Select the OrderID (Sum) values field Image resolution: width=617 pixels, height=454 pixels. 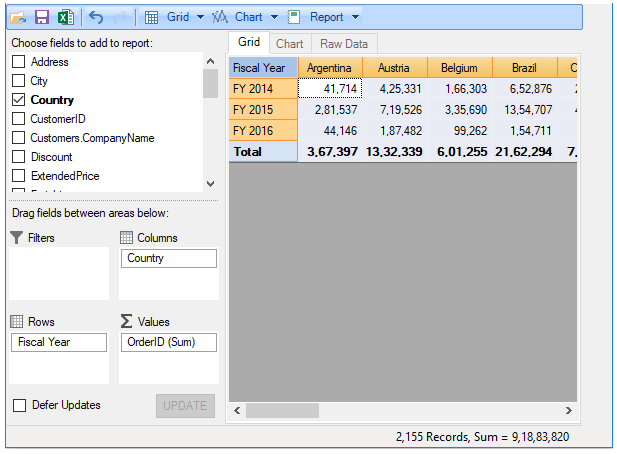point(167,342)
